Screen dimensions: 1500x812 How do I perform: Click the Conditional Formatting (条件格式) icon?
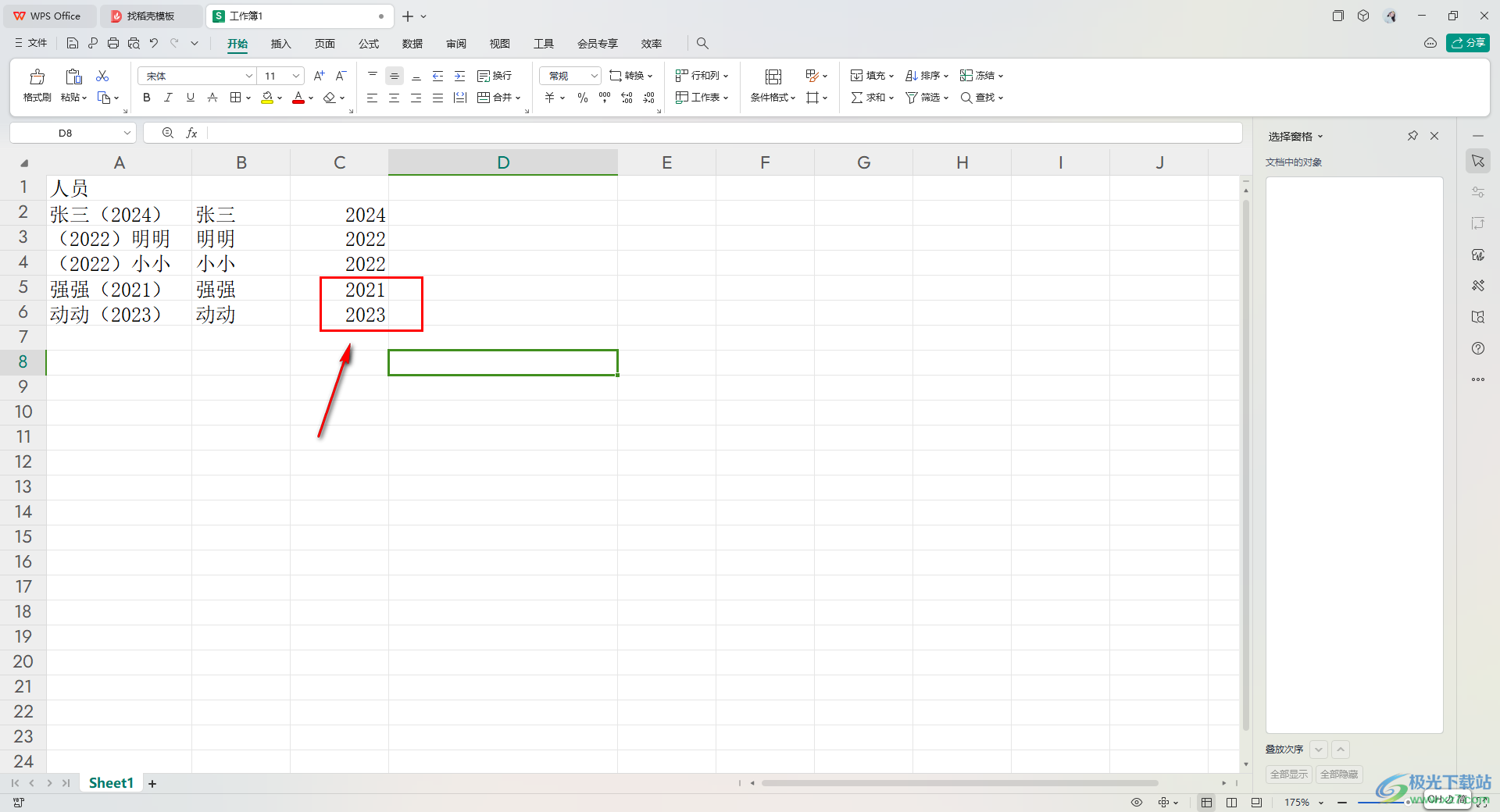point(773,77)
